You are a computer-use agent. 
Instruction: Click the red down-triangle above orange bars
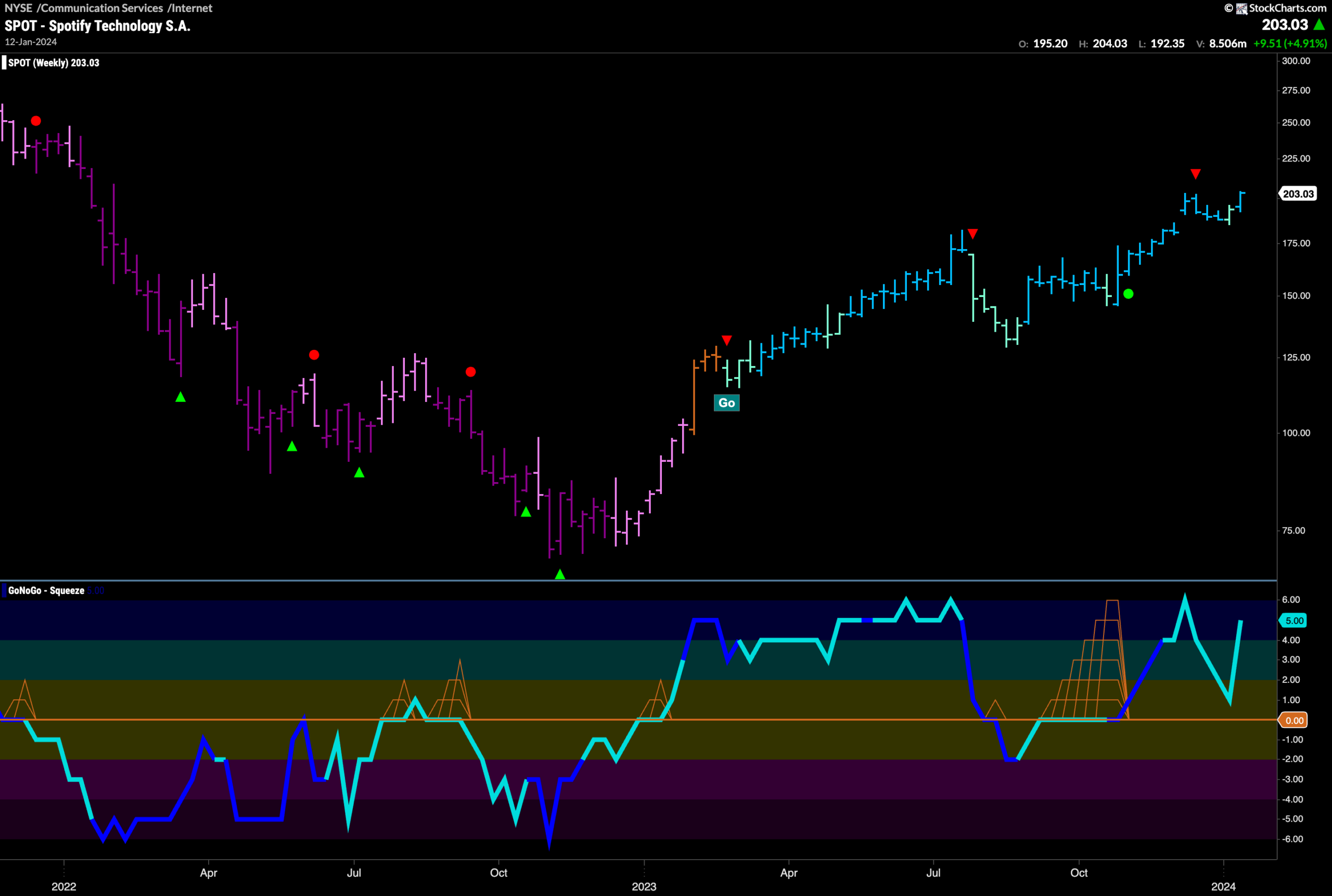pos(726,341)
